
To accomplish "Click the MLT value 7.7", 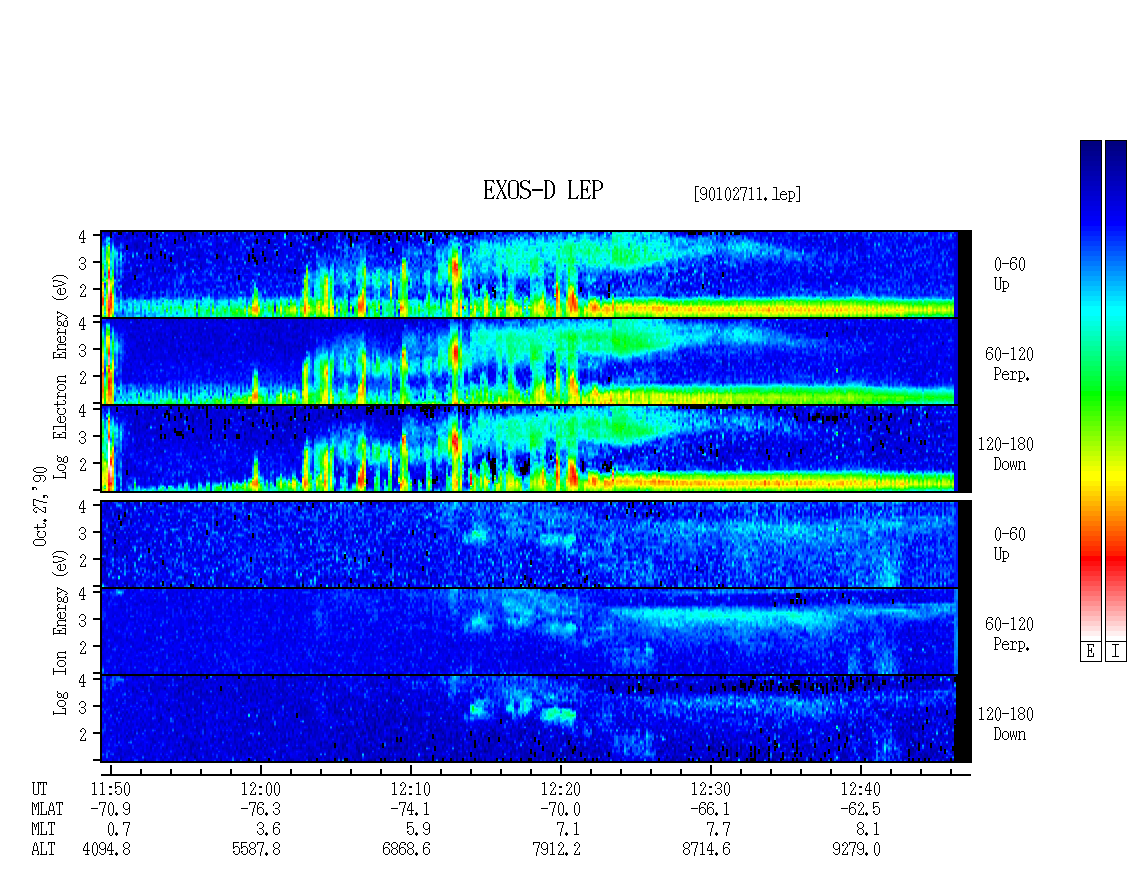I will pyautogui.click(x=719, y=830).
